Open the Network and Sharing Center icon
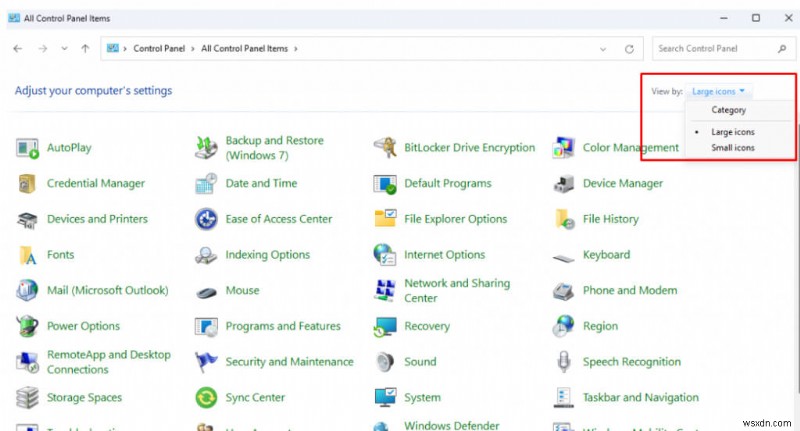Image resolution: width=800 pixels, height=431 pixels. click(385, 291)
